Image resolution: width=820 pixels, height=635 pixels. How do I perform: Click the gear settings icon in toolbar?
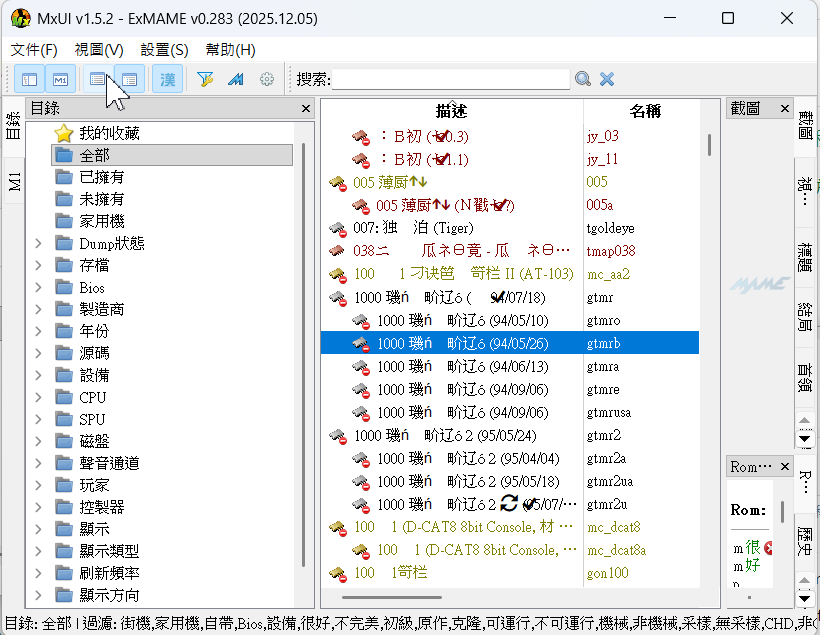267,79
